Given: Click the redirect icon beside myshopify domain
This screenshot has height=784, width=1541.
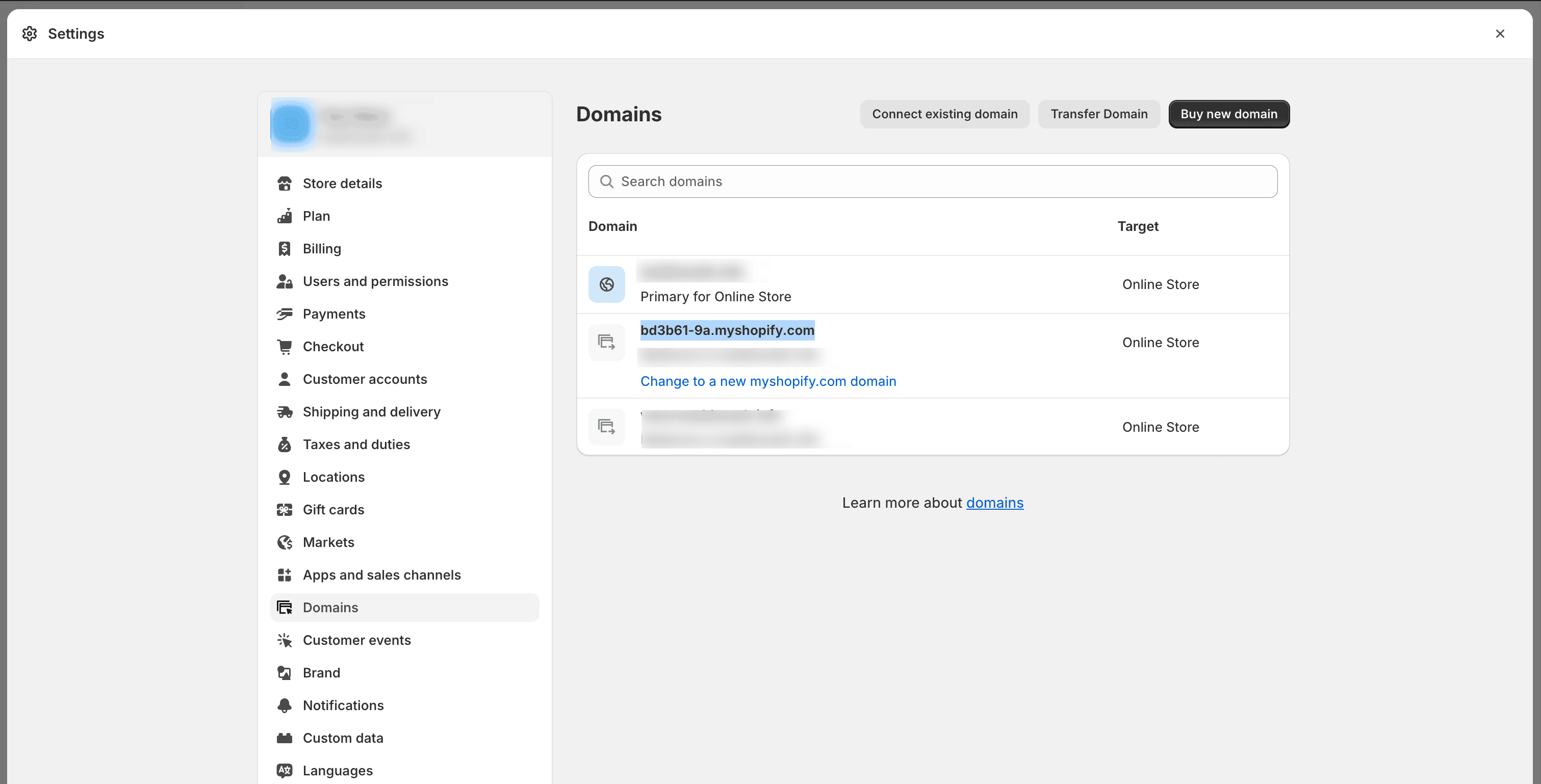Looking at the screenshot, I should click(x=606, y=343).
